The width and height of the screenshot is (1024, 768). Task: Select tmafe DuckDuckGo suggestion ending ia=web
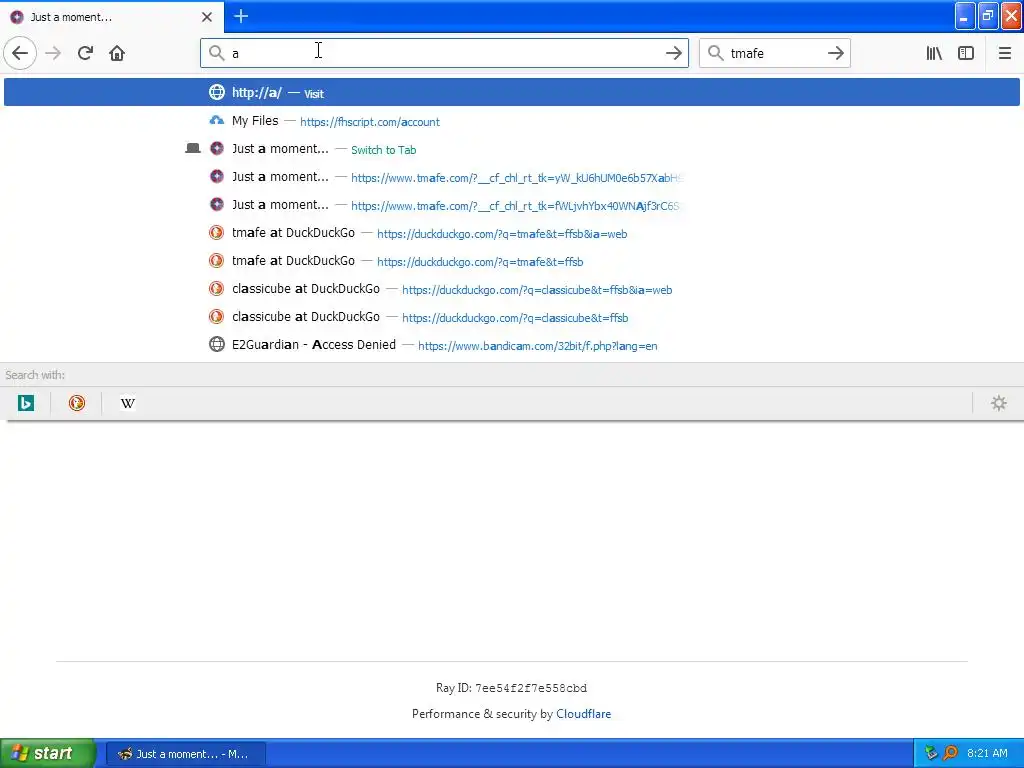tap(512, 232)
